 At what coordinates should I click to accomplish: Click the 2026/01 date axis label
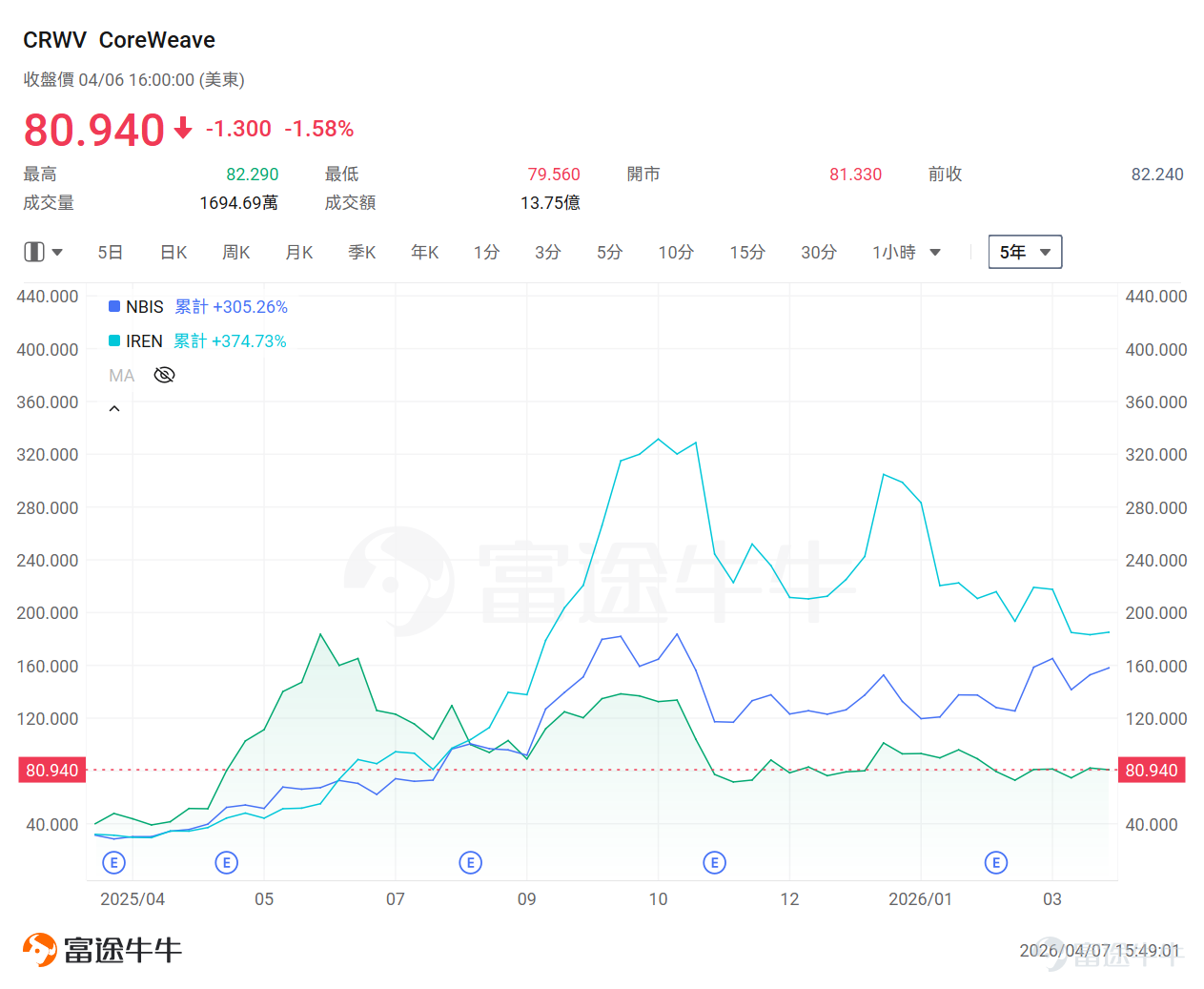pos(920,899)
